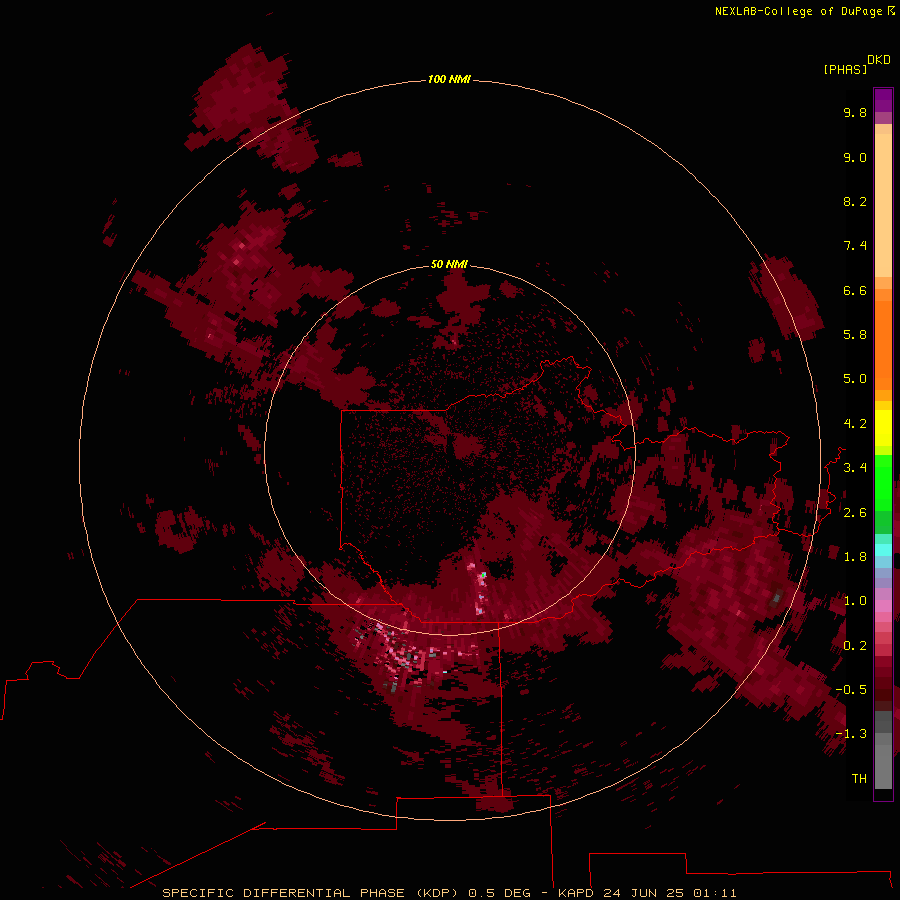
Task: Click the 7.4 value on color scale
Action: (x=855, y=246)
